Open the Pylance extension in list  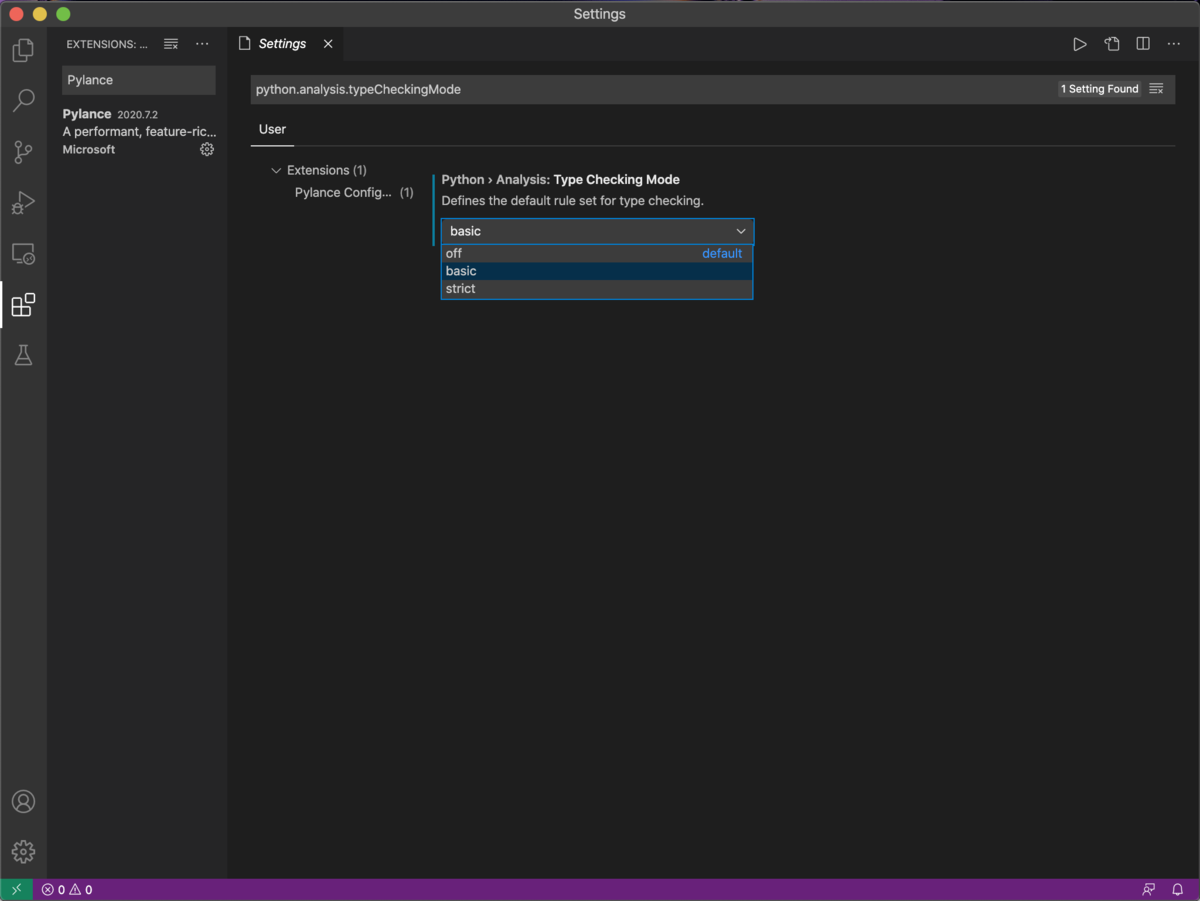139,131
